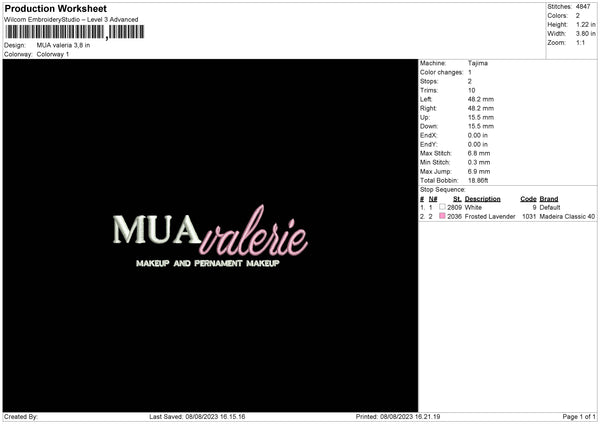The width and height of the screenshot is (600, 424).
Task: Click the 'Default' brand entry
Action: click(x=550, y=207)
